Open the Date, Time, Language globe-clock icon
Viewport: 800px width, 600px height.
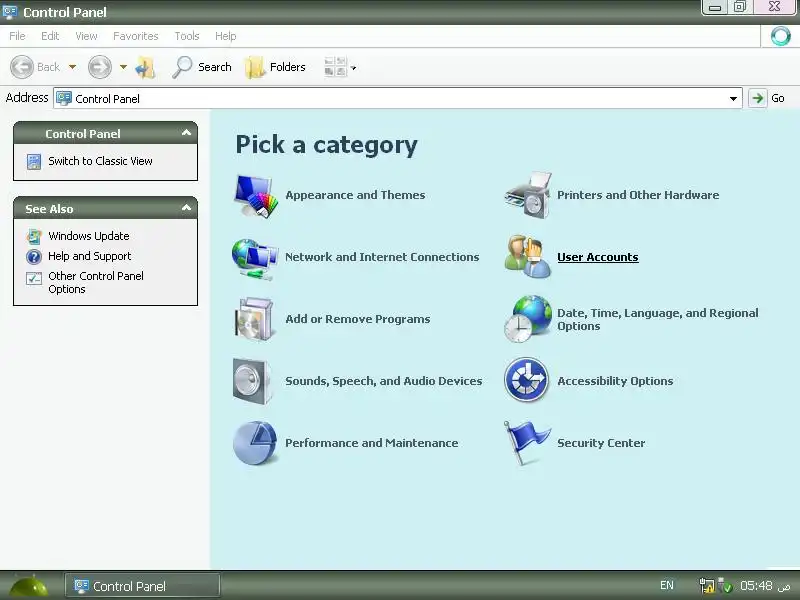pyautogui.click(x=528, y=319)
